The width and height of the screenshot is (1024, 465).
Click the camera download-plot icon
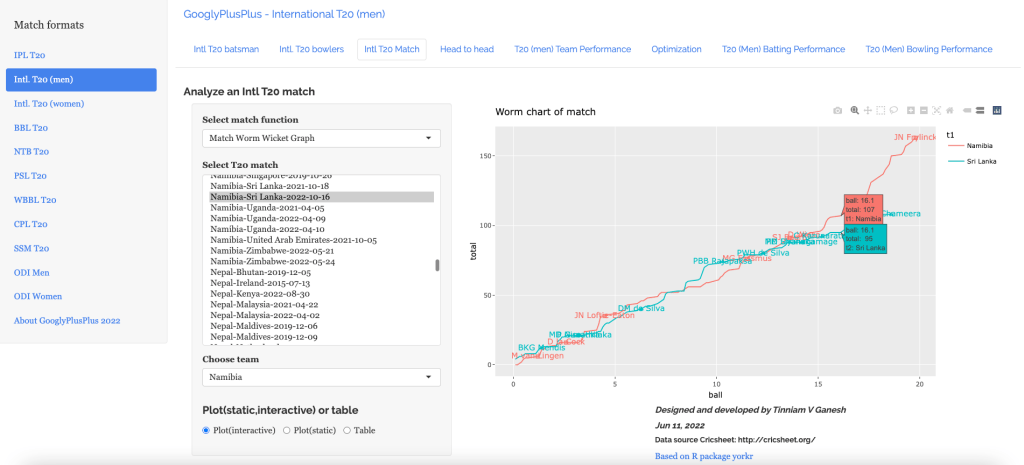tap(837, 111)
